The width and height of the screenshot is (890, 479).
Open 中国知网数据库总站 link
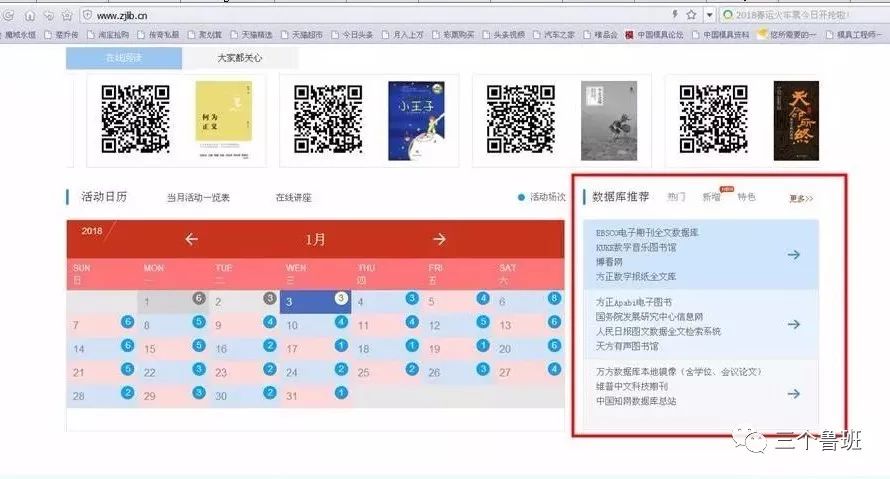tap(636, 401)
